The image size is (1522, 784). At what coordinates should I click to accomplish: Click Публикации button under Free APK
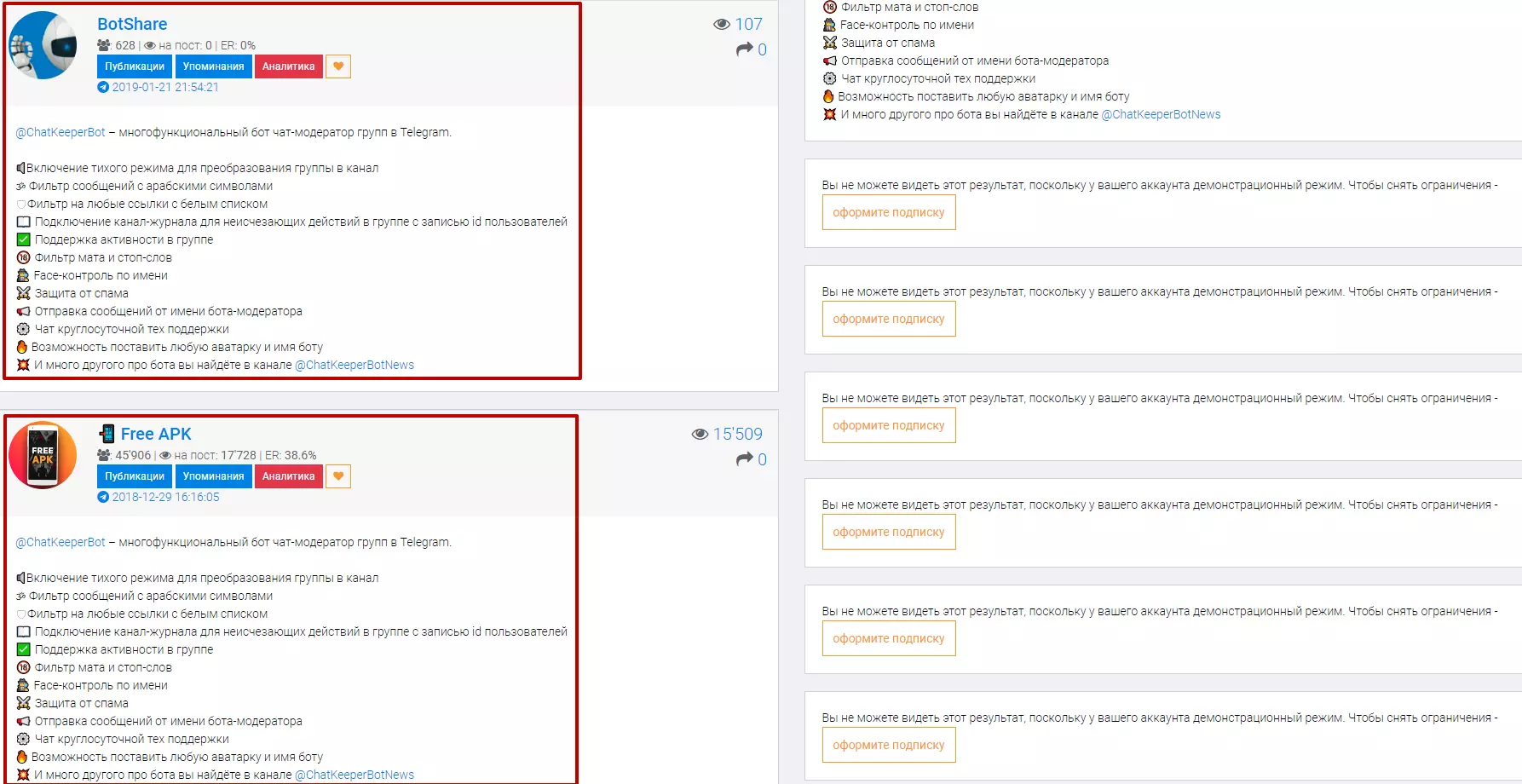tap(135, 476)
